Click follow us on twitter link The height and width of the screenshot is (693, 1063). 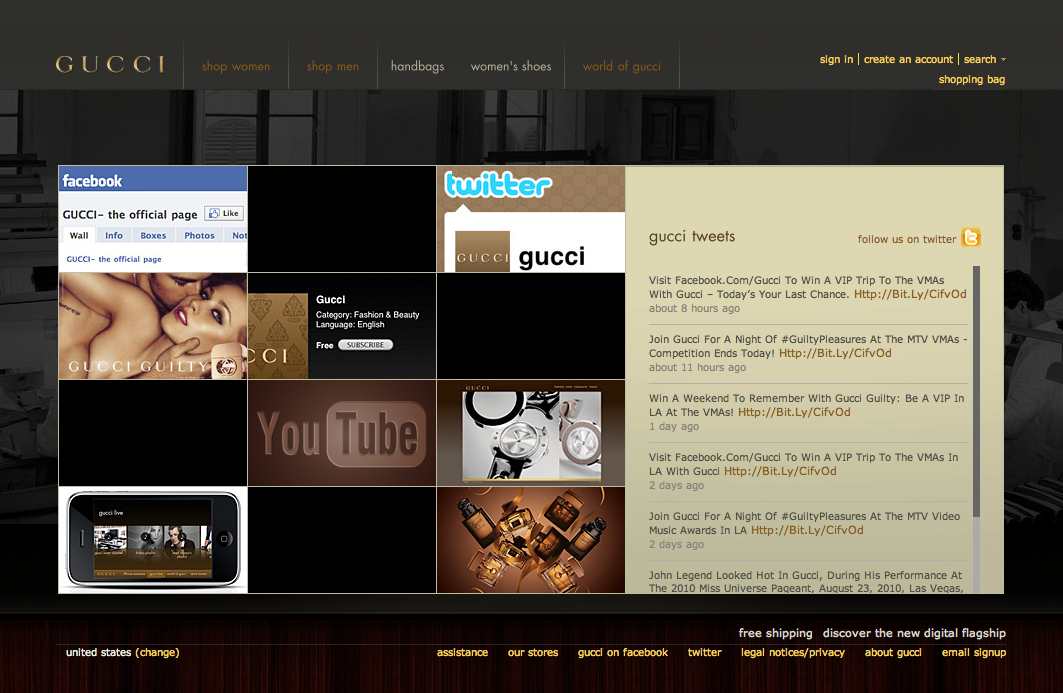pyautogui.click(x=906, y=239)
